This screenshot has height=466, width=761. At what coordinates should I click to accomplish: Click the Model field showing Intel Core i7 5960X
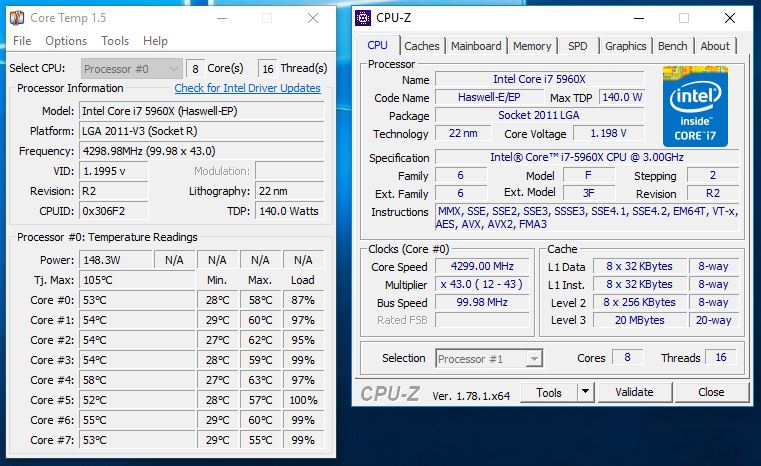point(201,111)
